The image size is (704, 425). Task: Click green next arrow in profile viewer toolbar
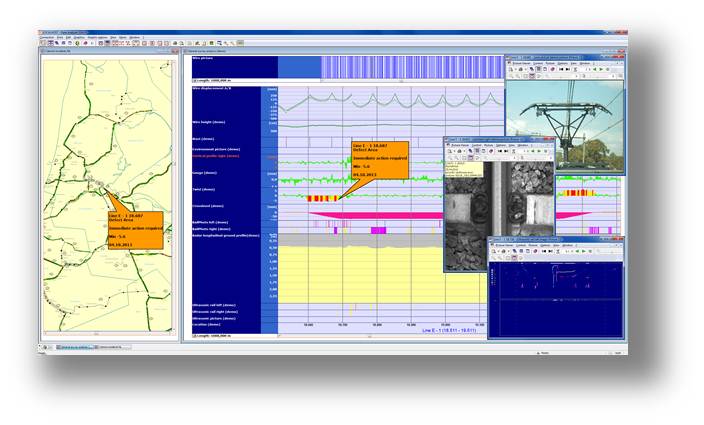pyautogui.click(x=584, y=251)
